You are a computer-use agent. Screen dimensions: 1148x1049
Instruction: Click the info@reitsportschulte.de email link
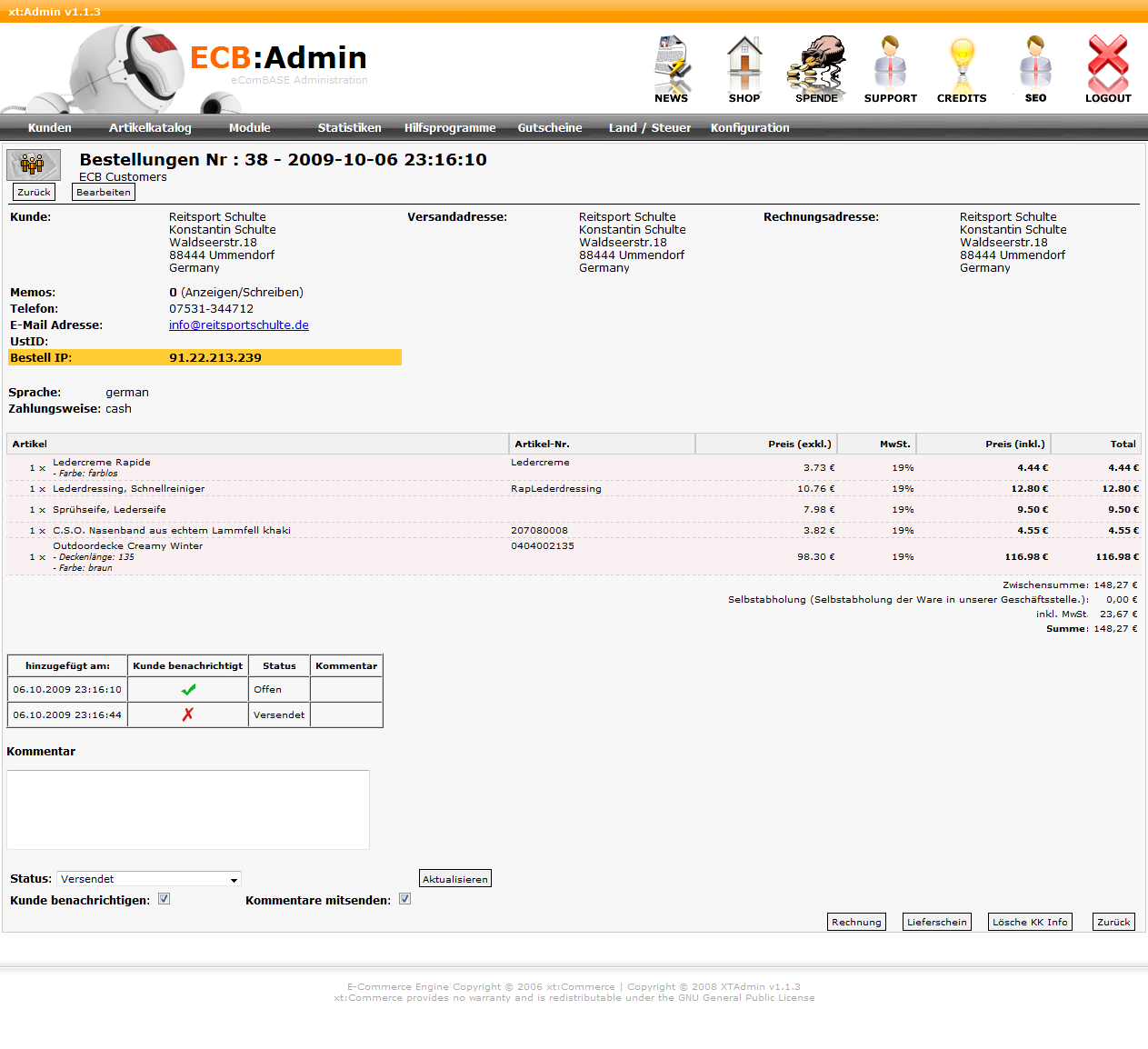pos(239,325)
